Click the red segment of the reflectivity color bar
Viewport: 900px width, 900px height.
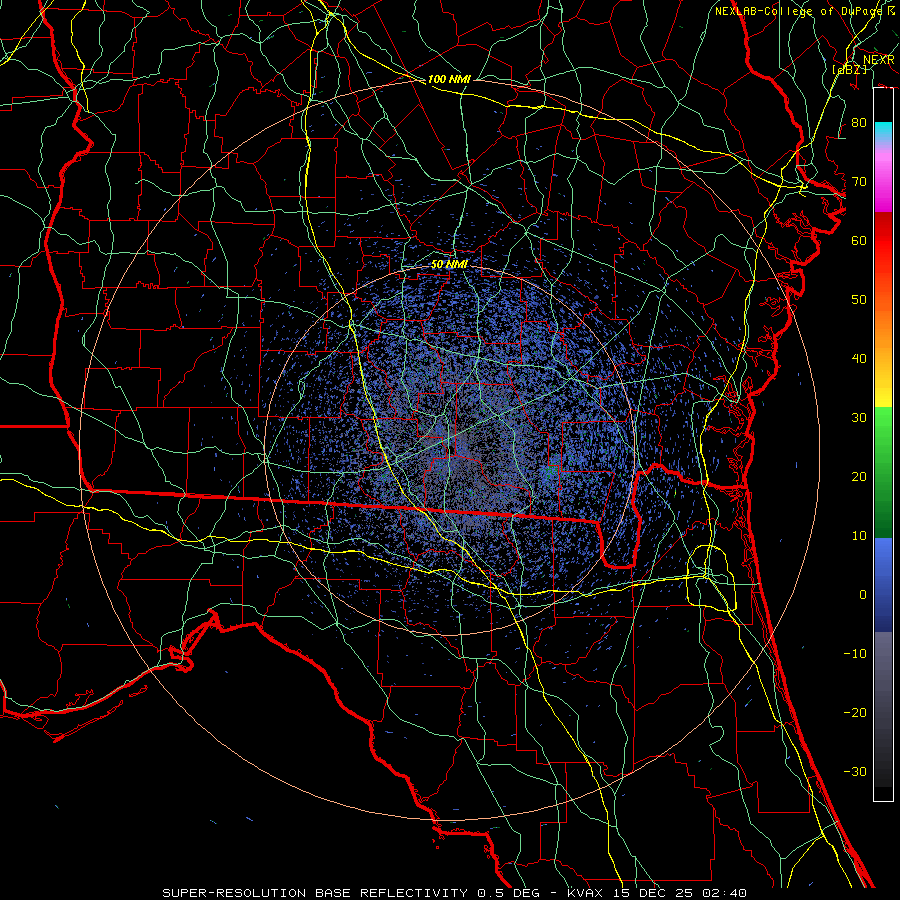click(883, 241)
